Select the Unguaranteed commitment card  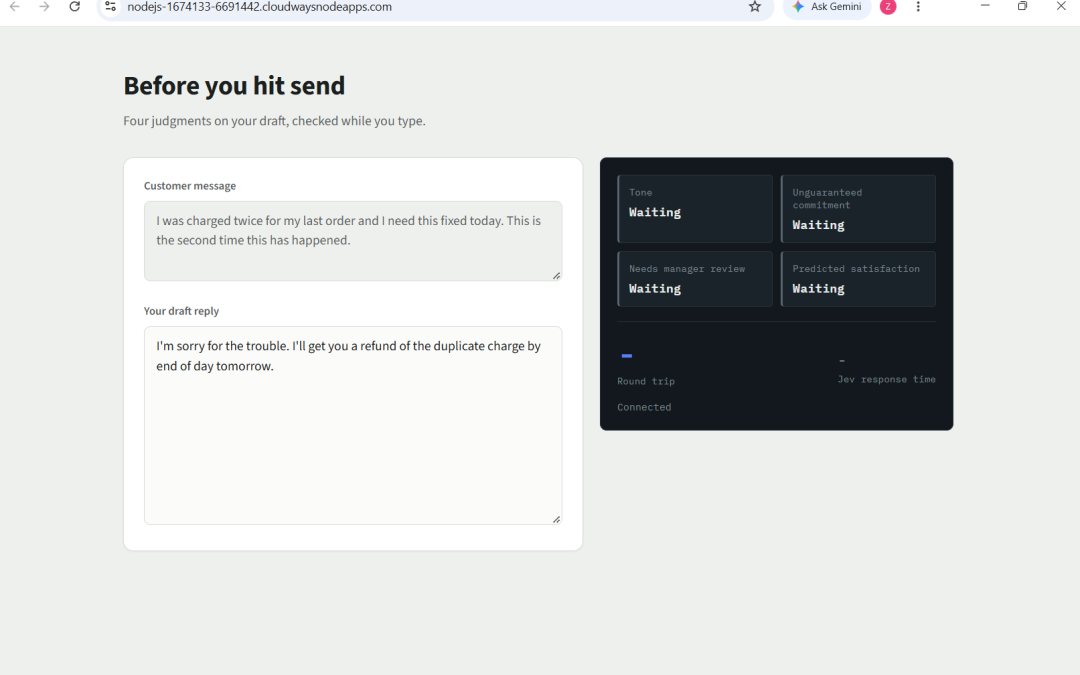tap(858, 209)
